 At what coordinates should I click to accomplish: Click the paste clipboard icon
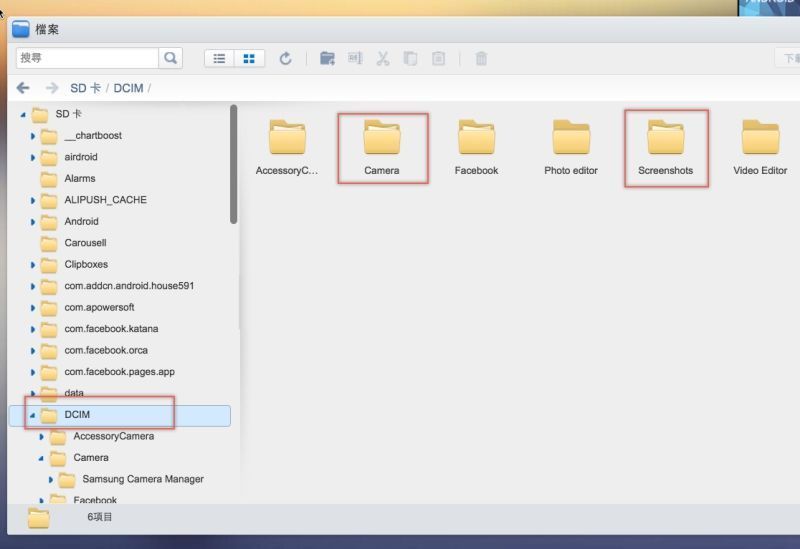coord(438,59)
